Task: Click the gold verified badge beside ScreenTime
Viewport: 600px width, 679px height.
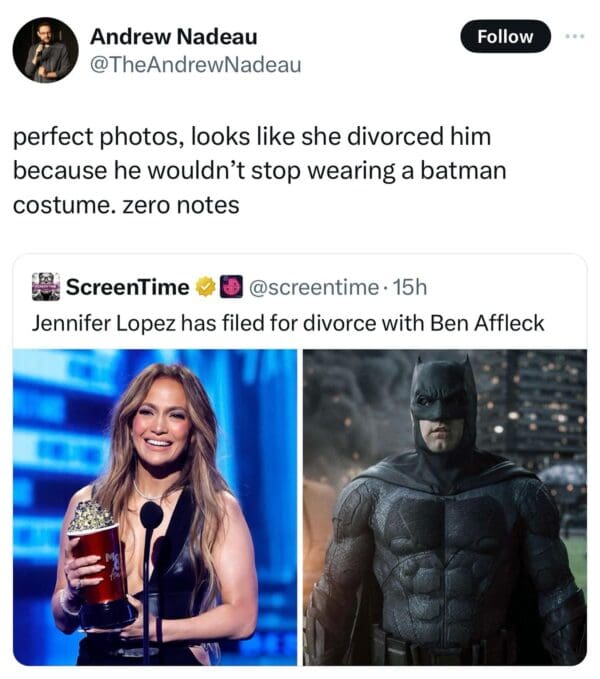Action: 205,288
